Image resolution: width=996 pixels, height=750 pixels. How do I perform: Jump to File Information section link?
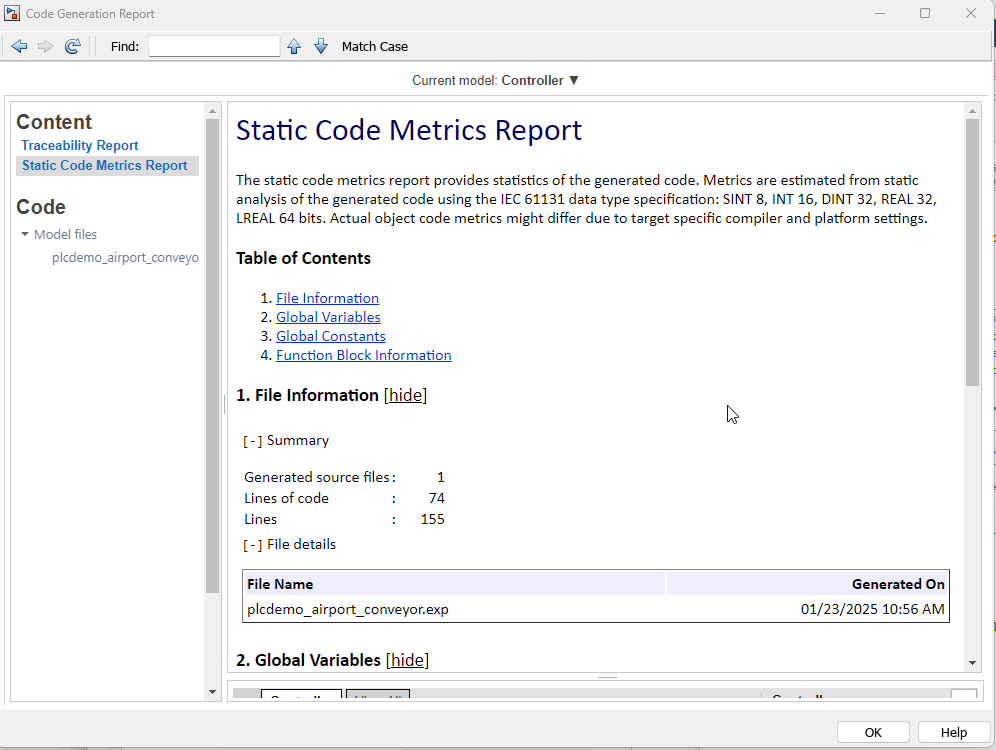point(327,298)
